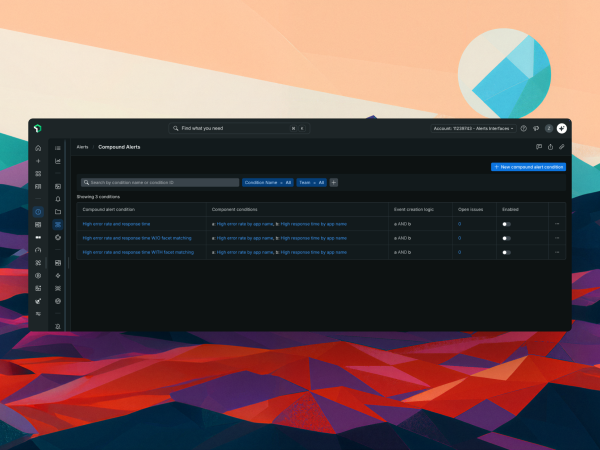Open the ellipsis menu for 'WITH facet matching' row
The width and height of the screenshot is (600, 450).
point(557,252)
